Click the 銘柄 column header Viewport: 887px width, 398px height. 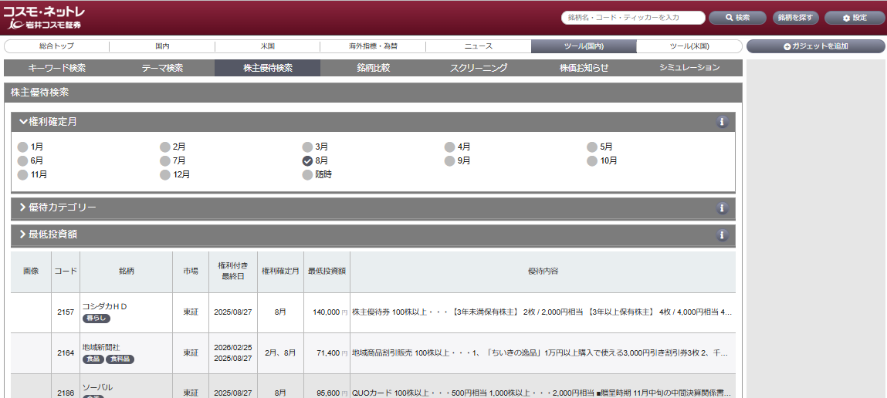126,272
